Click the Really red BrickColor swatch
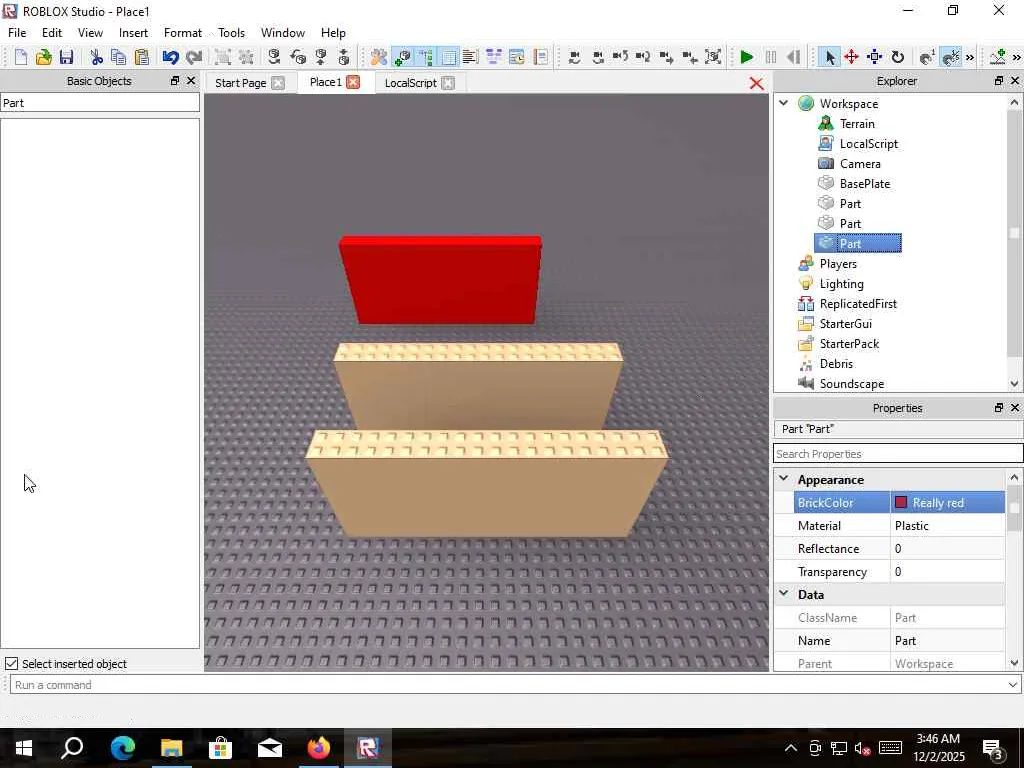Viewport: 1024px width, 768px height. click(901, 502)
